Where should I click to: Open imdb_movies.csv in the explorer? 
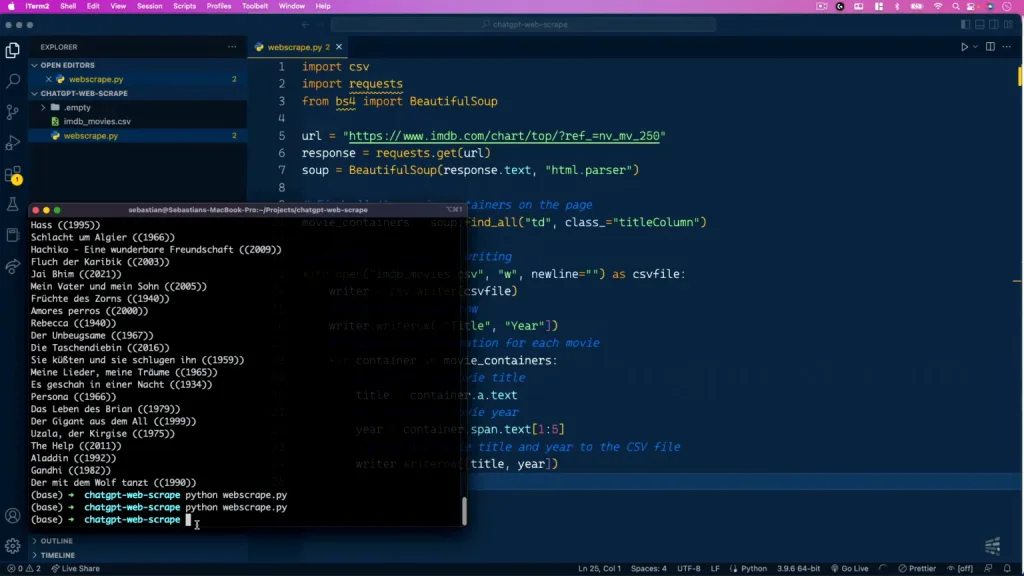point(97,121)
